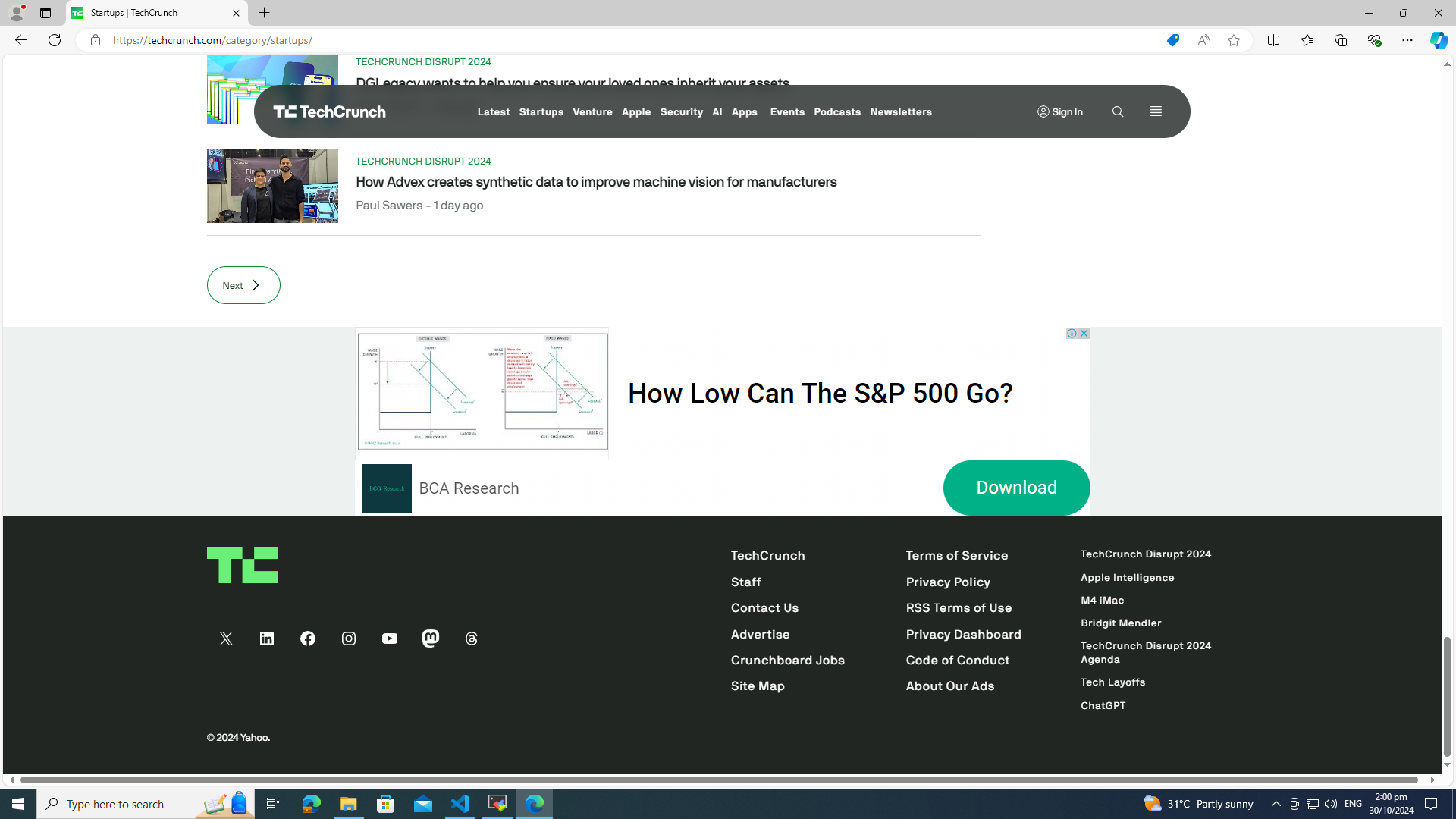Open tab actions menu button

click(45, 13)
